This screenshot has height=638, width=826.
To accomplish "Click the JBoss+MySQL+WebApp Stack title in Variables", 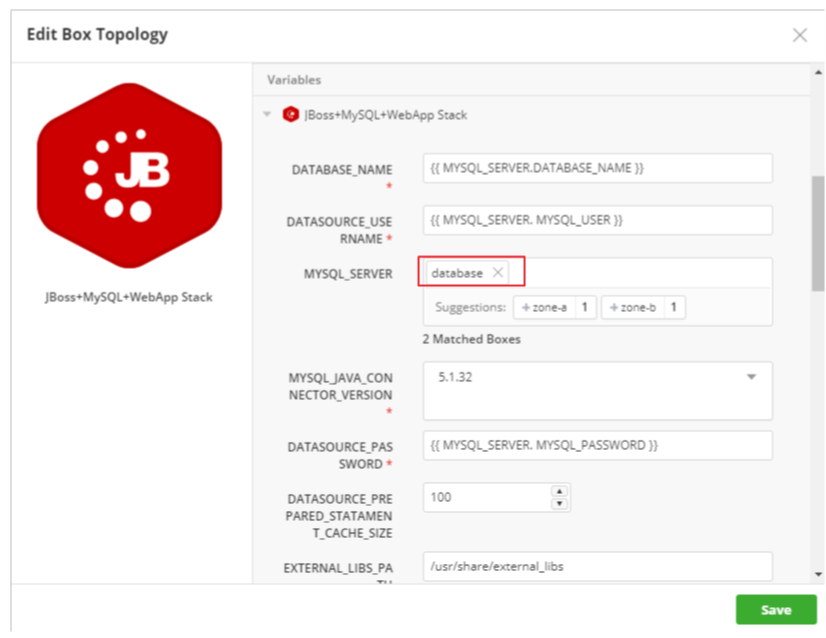I will click(386, 115).
